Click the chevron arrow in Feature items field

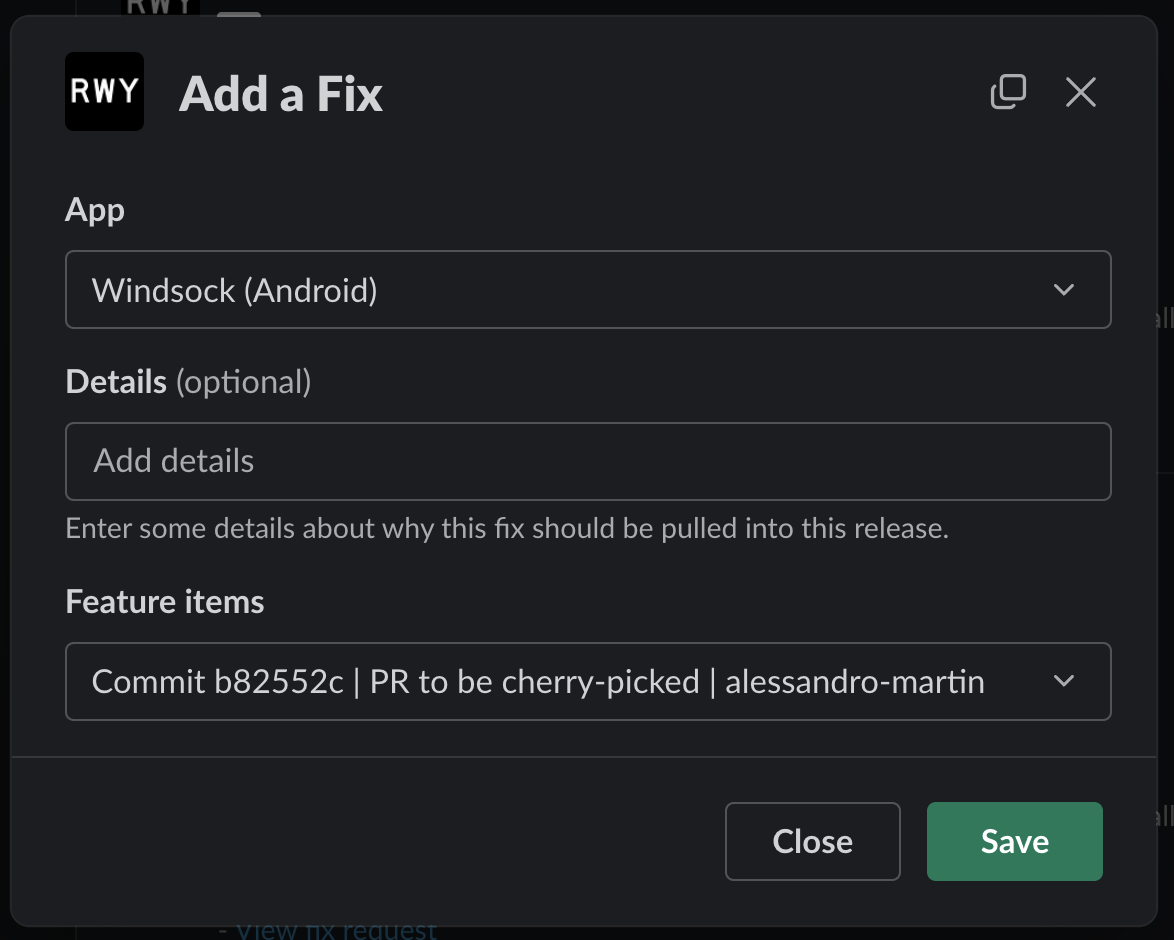click(1064, 682)
